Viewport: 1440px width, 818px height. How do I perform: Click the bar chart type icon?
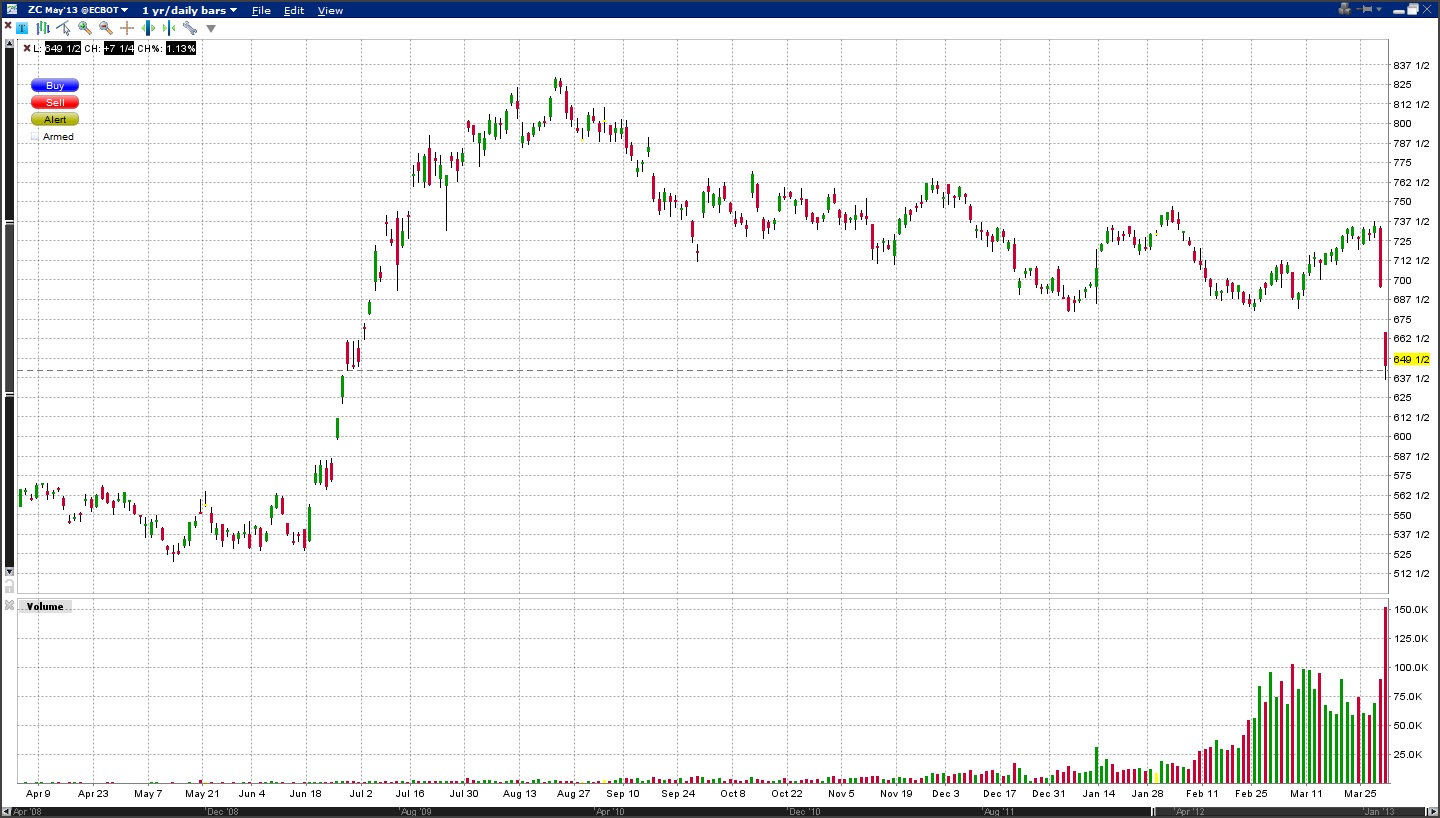42,28
